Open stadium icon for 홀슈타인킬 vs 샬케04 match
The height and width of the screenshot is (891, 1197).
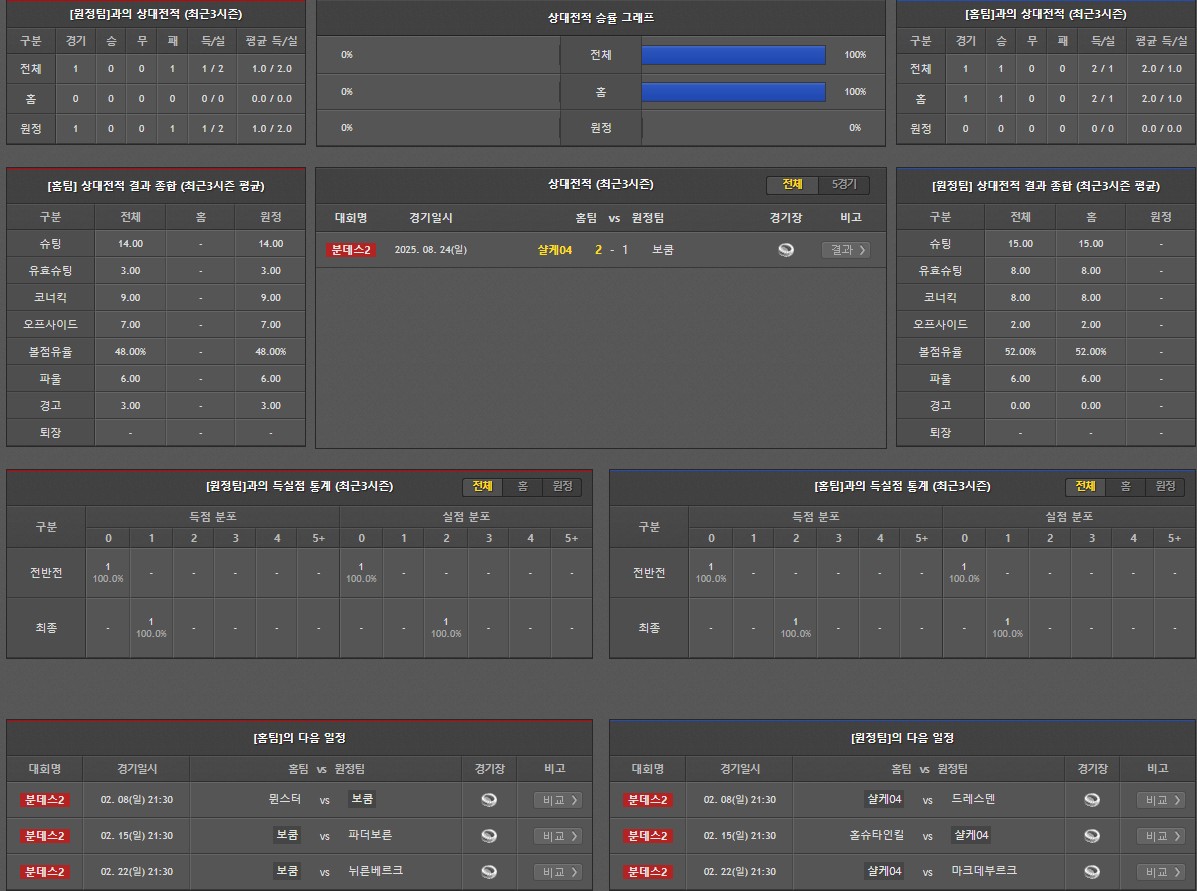(x=1092, y=836)
